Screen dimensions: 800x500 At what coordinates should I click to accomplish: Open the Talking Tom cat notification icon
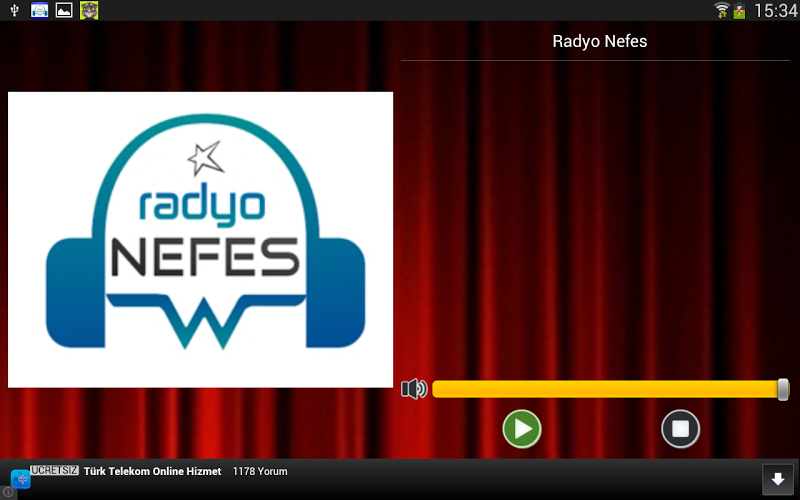89,10
